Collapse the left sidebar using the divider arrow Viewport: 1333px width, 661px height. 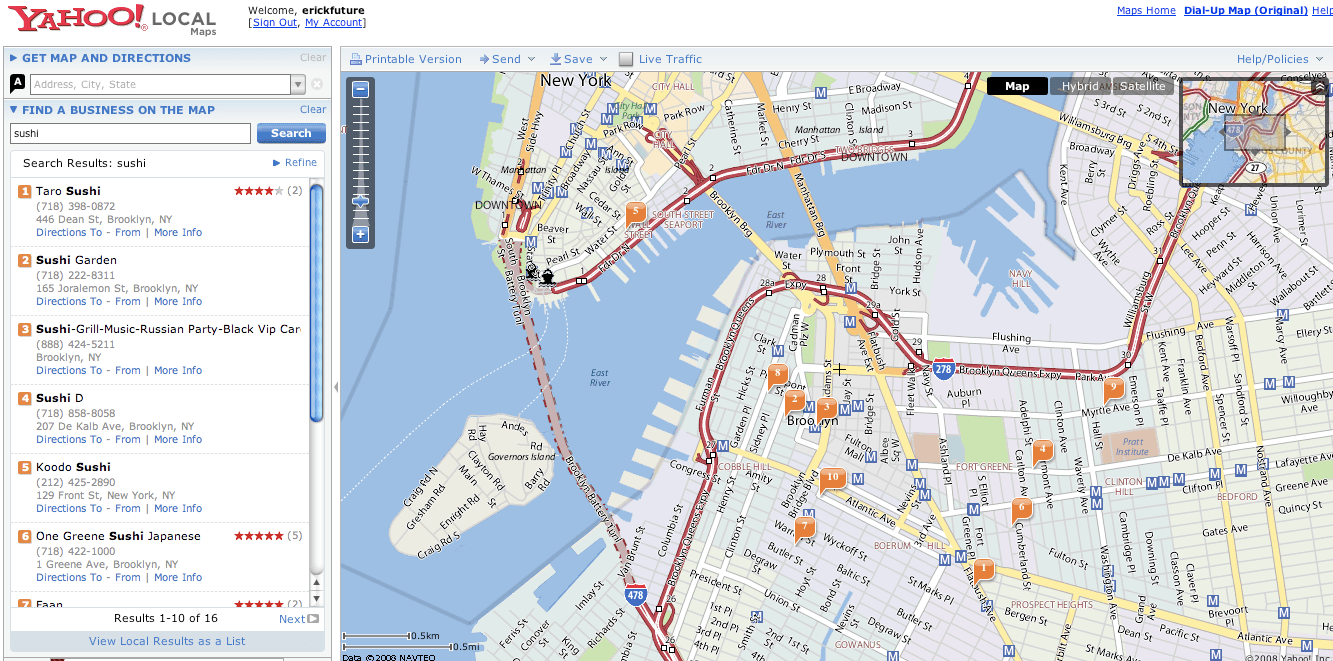click(x=336, y=387)
